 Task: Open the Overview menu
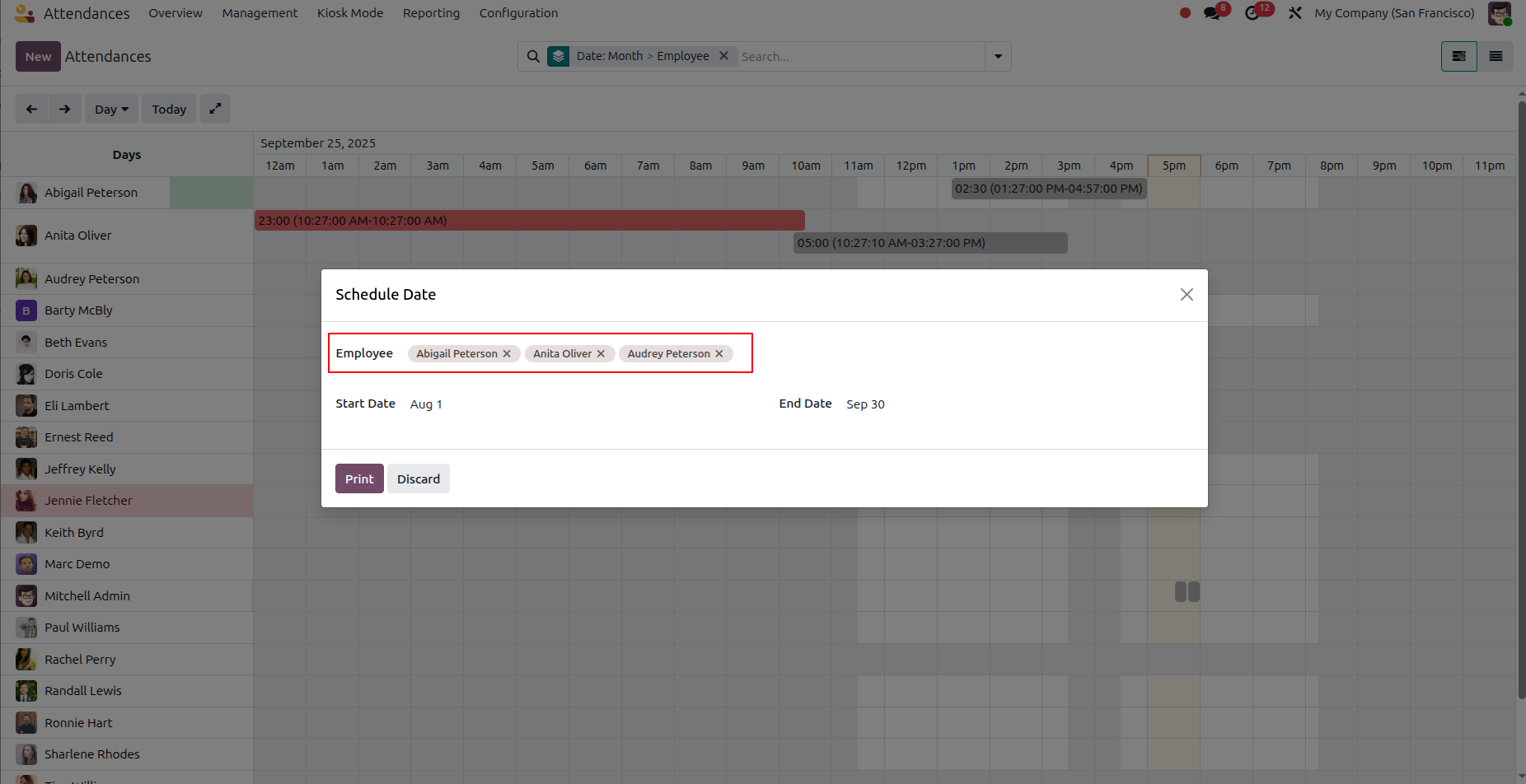click(x=176, y=13)
